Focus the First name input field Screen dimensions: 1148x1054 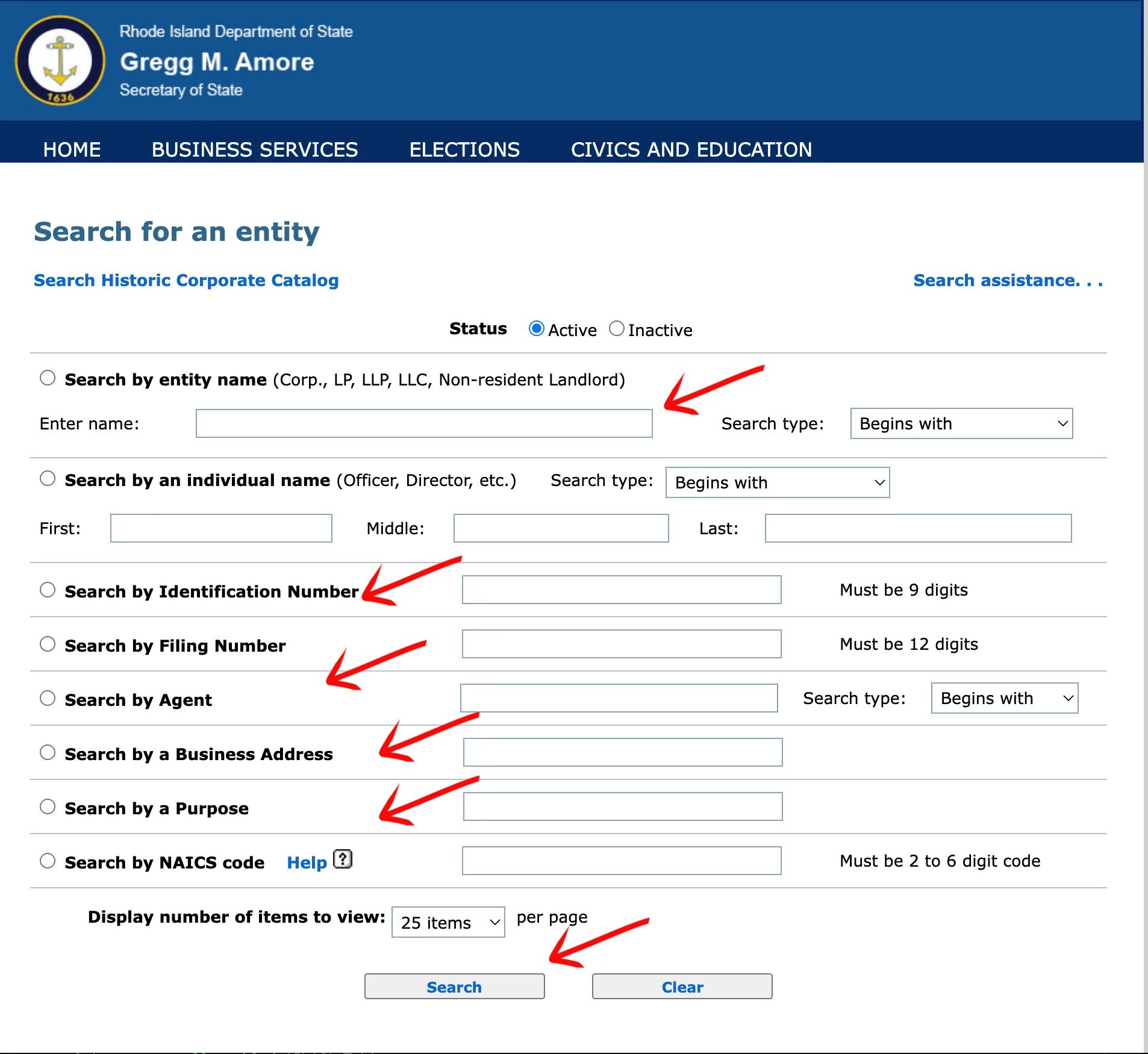(221, 528)
